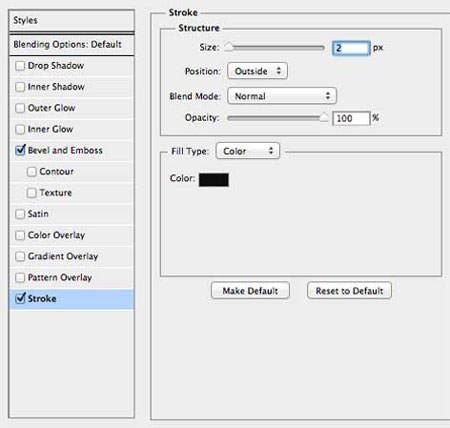Enable the Contour checkbox

click(x=32, y=172)
